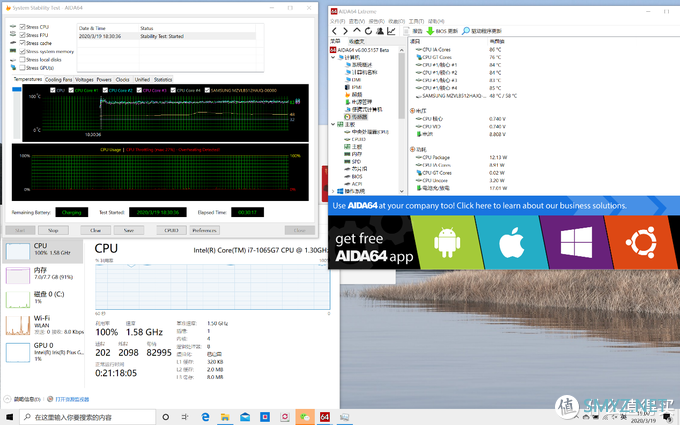Open the 文件(F) menu in AIDA64

(x=337, y=21)
